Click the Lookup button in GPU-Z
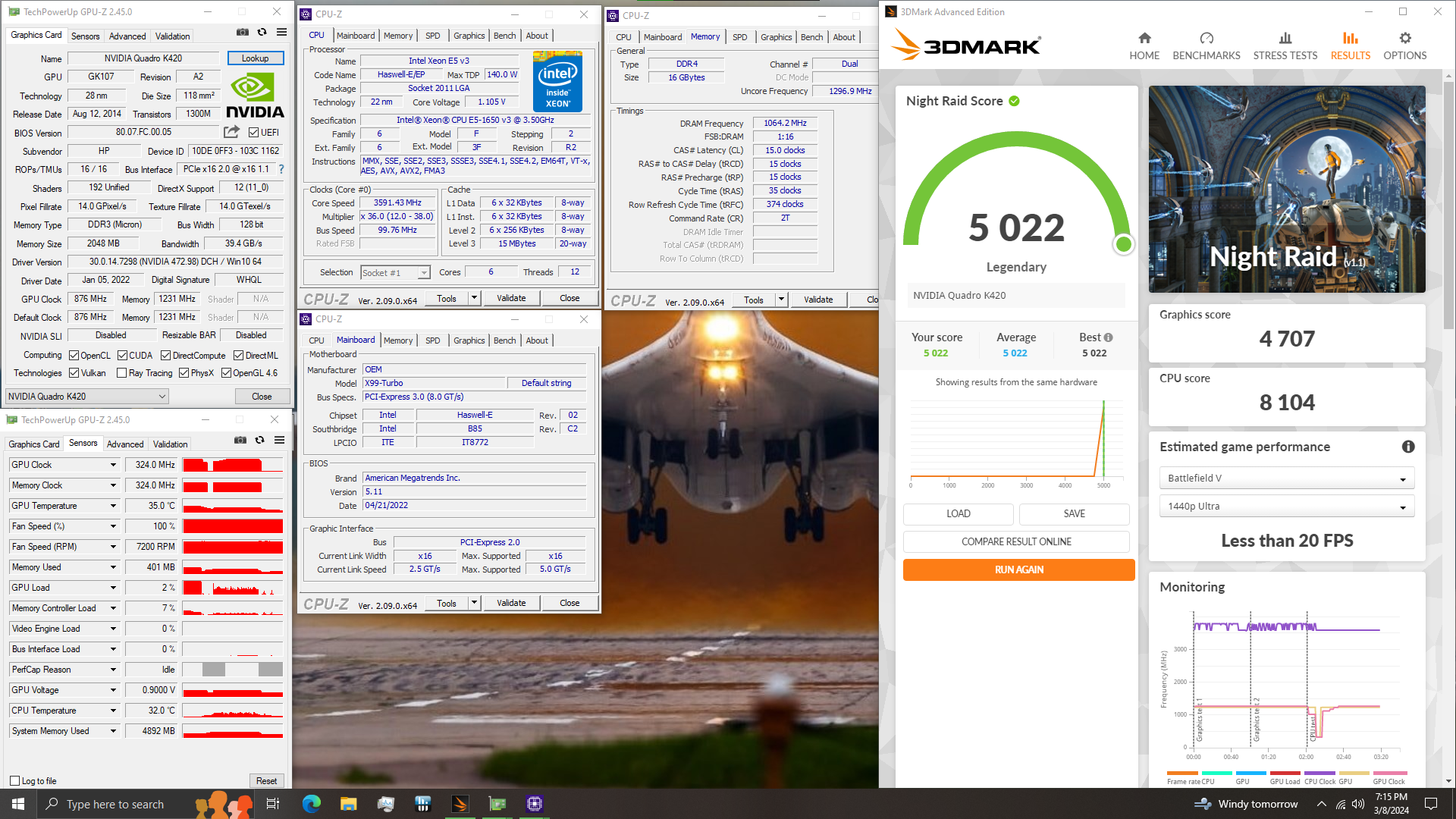Screen dimensions: 1456x819 (x=255, y=58)
